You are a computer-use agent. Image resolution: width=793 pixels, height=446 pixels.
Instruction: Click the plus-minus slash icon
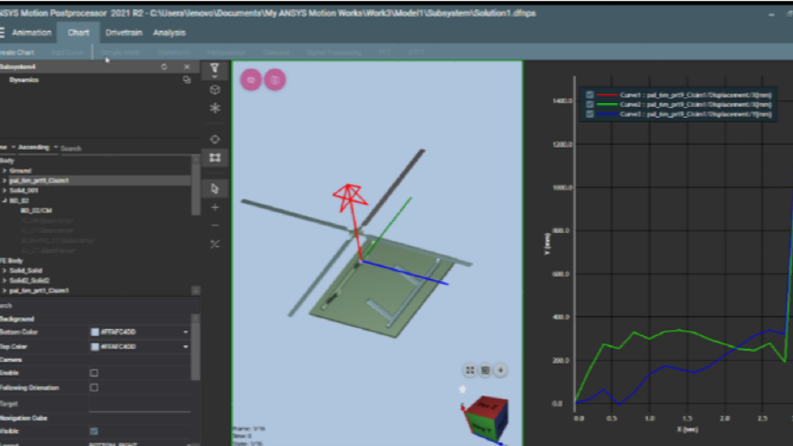(x=215, y=244)
